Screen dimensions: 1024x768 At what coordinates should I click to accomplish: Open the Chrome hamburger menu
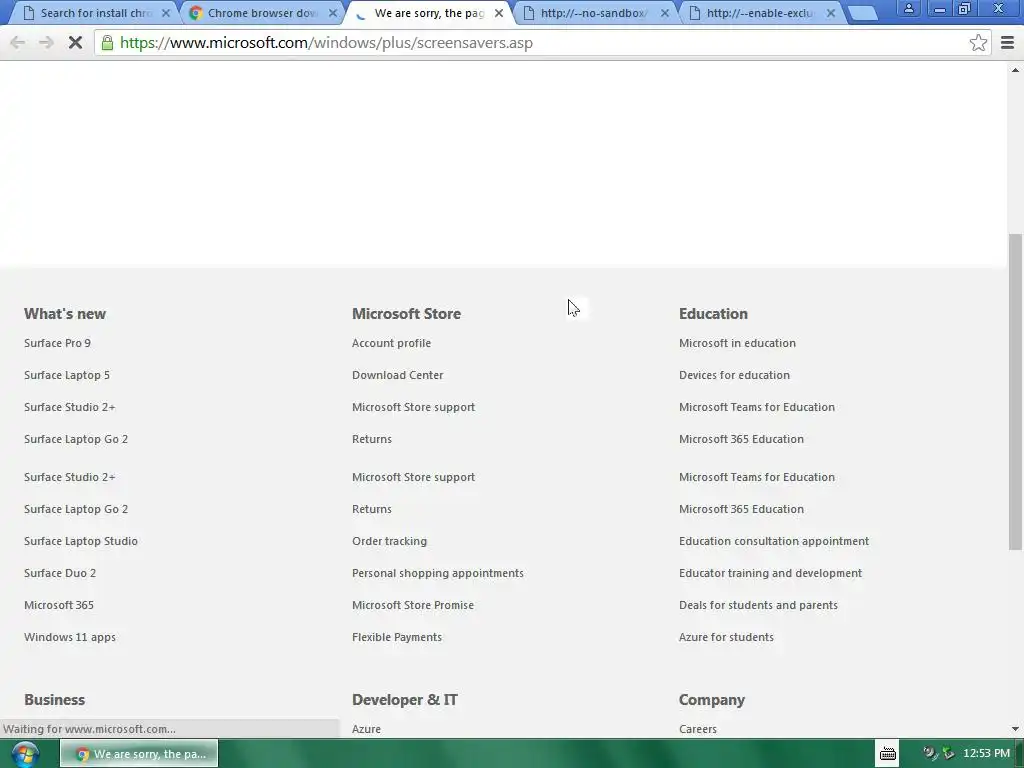[x=1007, y=43]
